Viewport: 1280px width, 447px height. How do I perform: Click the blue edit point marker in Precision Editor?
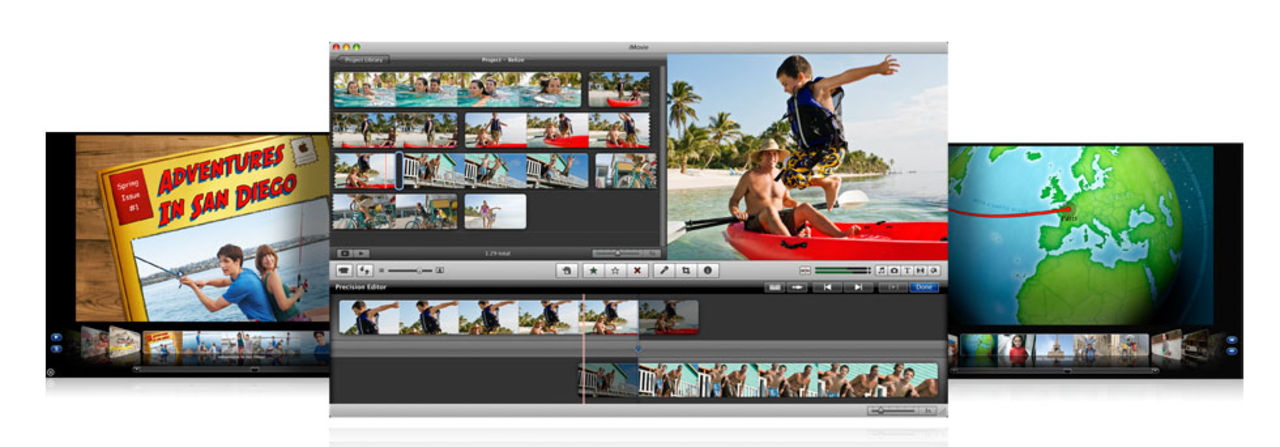(x=637, y=348)
